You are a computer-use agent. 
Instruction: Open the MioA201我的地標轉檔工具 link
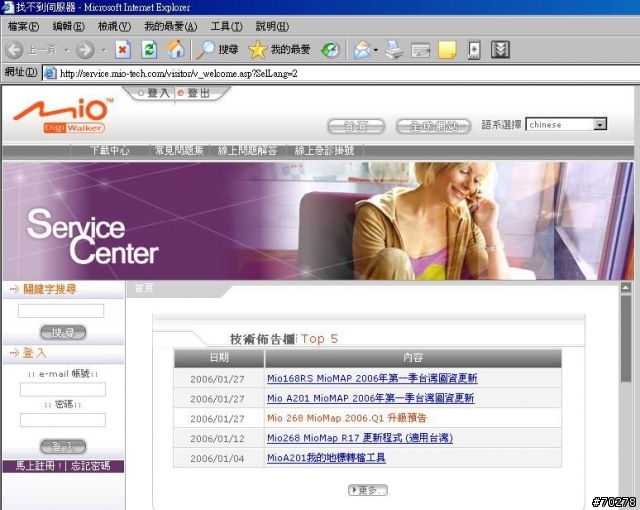point(326,458)
